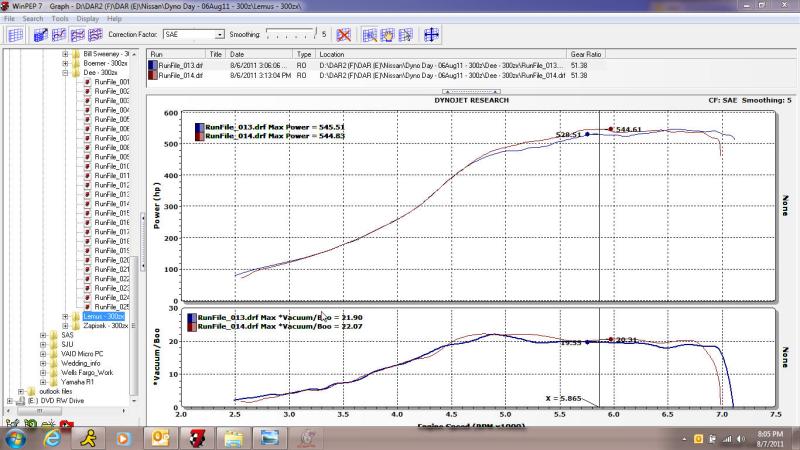Click the first grid view toolbar icon

pyautogui.click(x=16, y=34)
